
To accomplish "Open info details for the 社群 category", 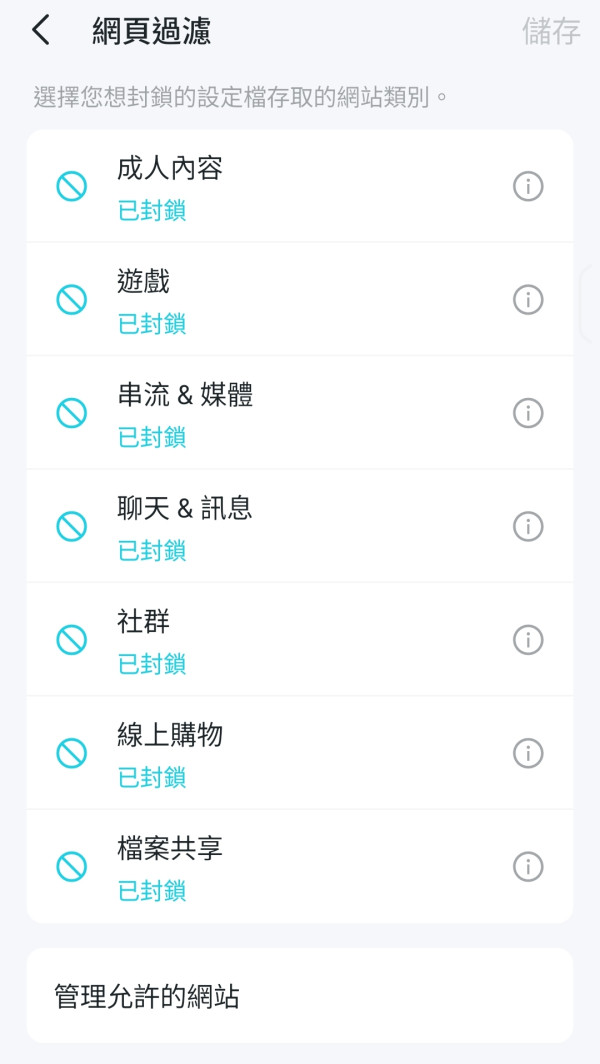I will pos(528,639).
